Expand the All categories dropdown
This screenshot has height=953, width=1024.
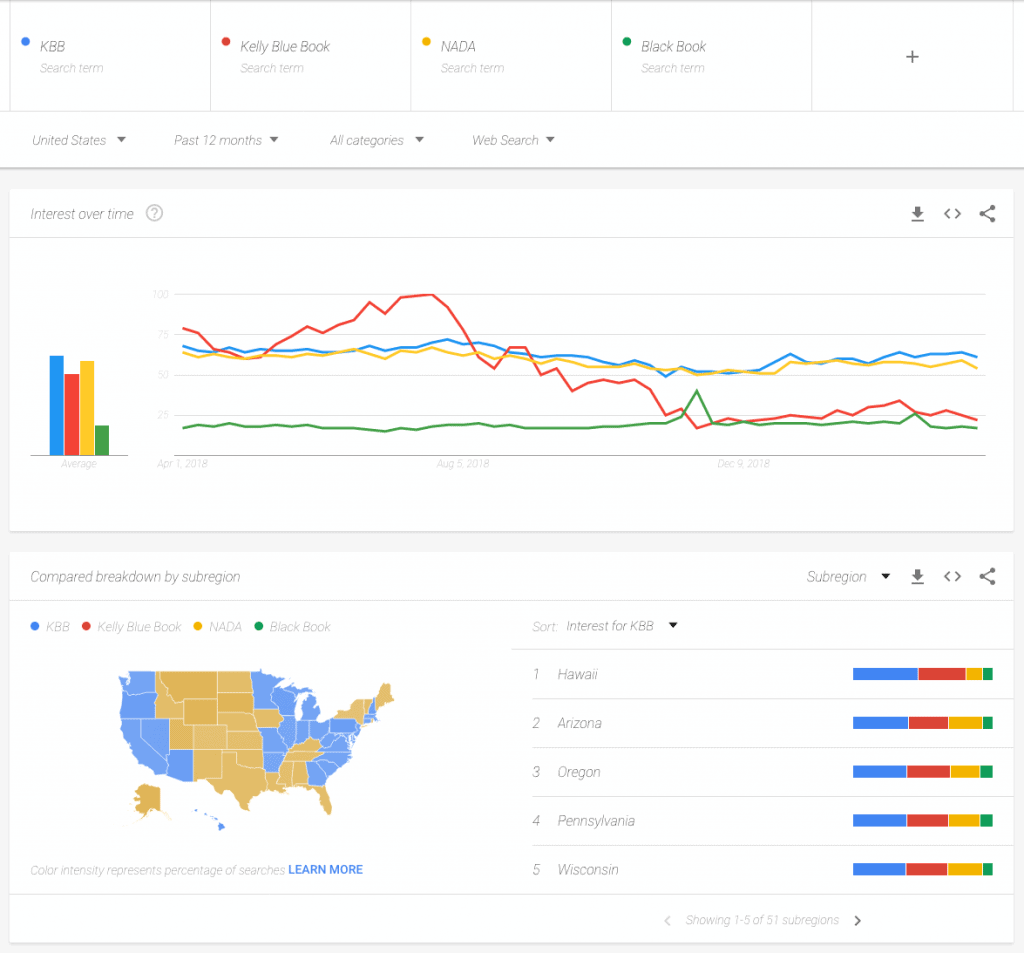[x=376, y=140]
